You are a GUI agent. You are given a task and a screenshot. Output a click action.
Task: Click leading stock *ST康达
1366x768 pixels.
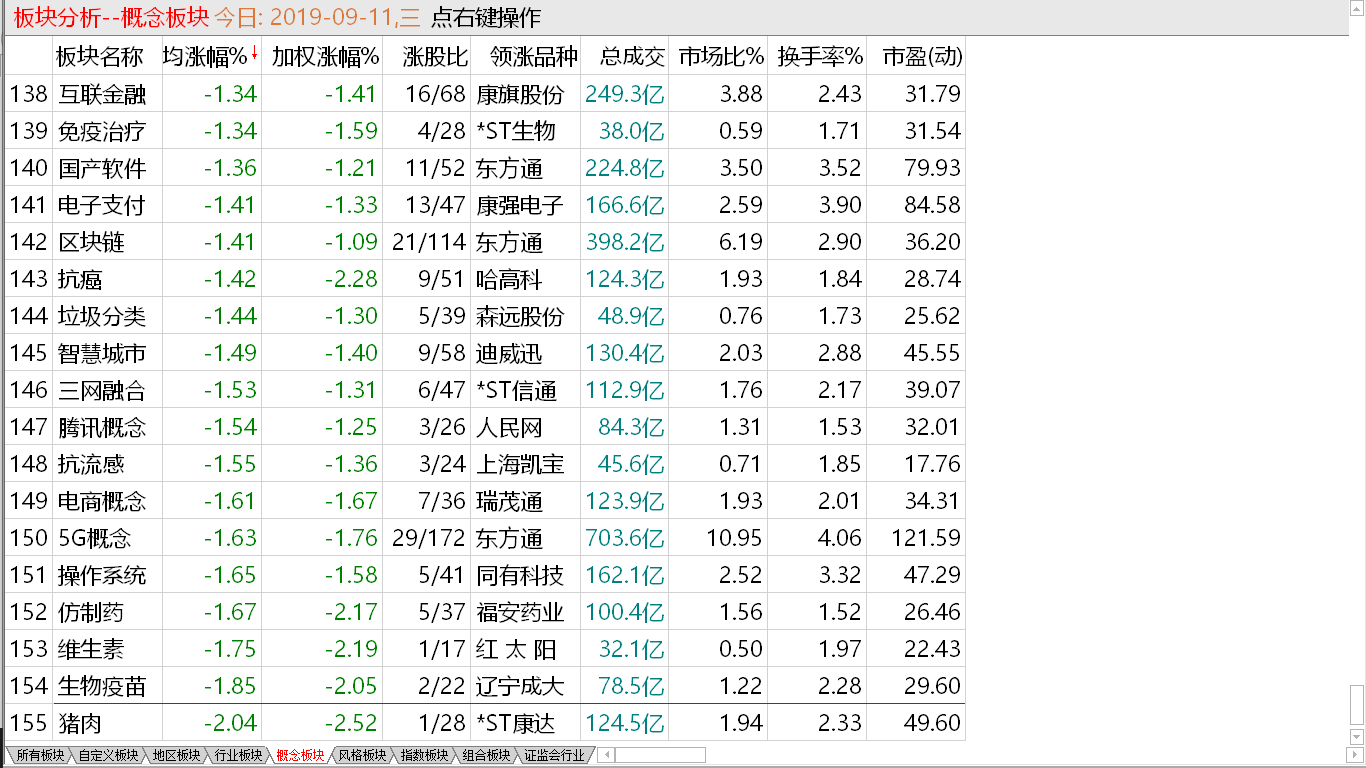pos(516,723)
